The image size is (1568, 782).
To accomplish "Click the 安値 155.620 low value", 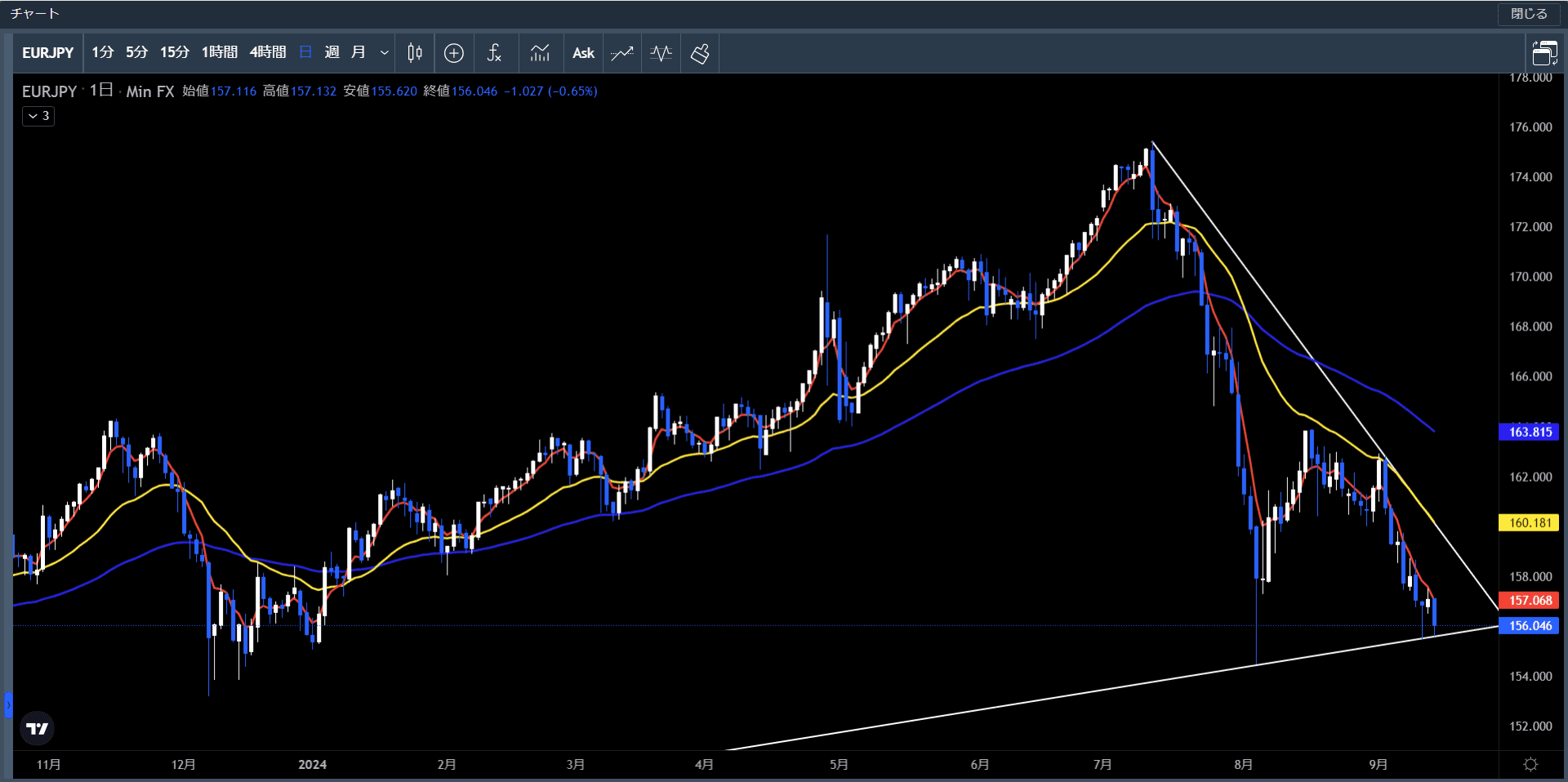I will (x=380, y=91).
